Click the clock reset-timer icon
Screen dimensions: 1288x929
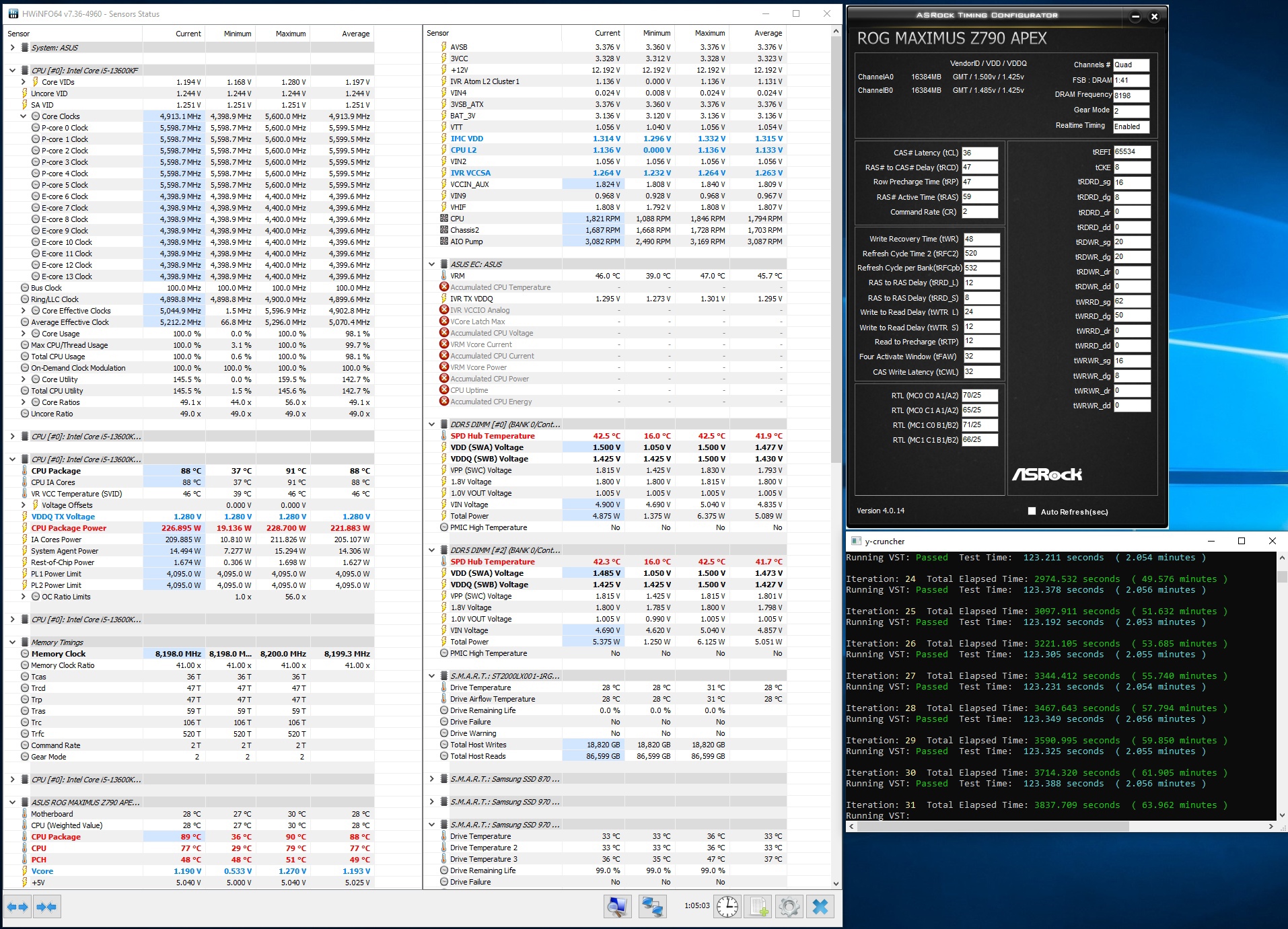click(x=727, y=907)
